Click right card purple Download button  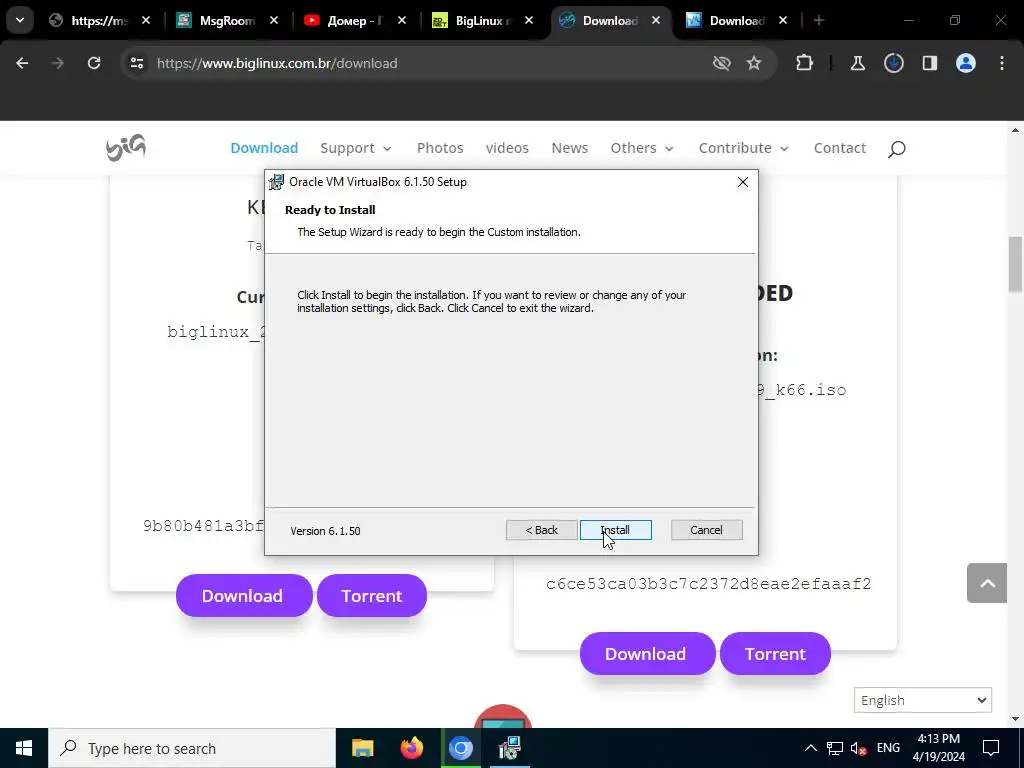[x=647, y=654]
